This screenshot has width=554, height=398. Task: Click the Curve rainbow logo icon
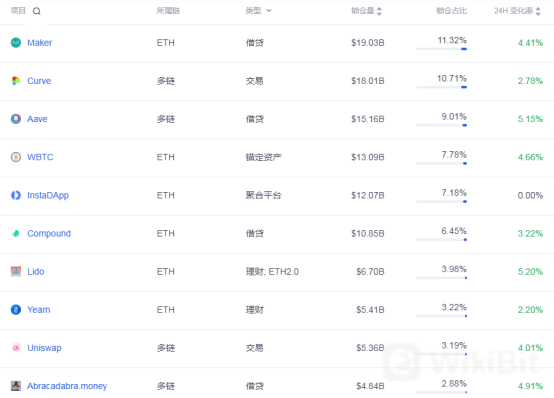click(x=16, y=81)
